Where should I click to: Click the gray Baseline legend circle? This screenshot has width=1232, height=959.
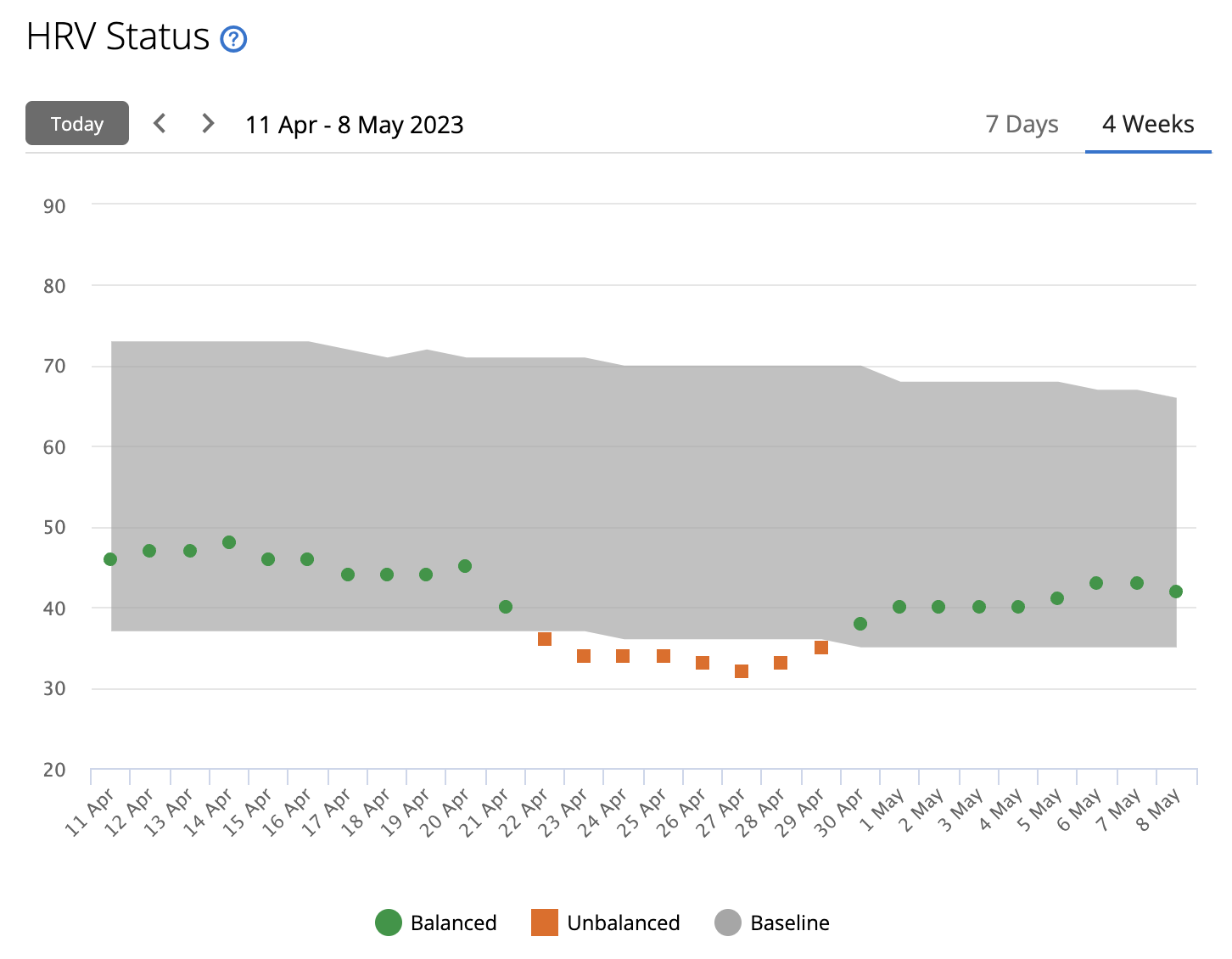point(728,923)
